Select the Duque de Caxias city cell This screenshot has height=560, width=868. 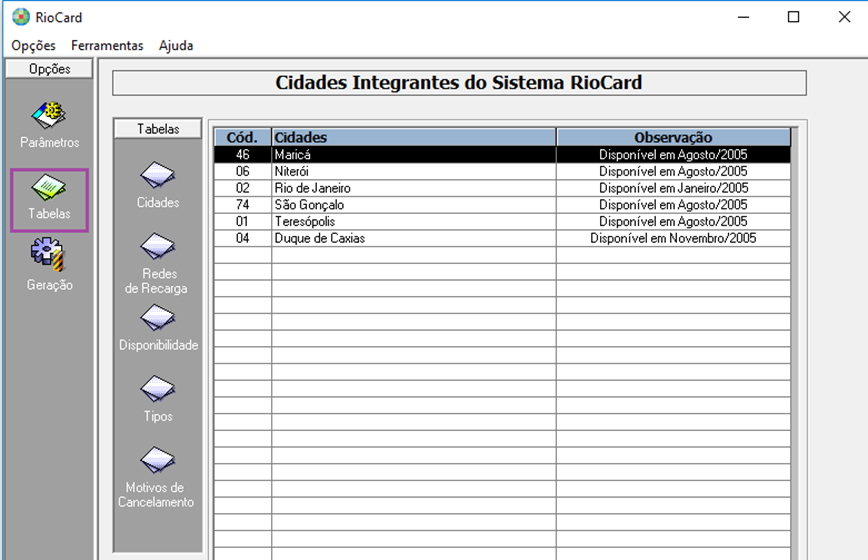coord(414,238)
